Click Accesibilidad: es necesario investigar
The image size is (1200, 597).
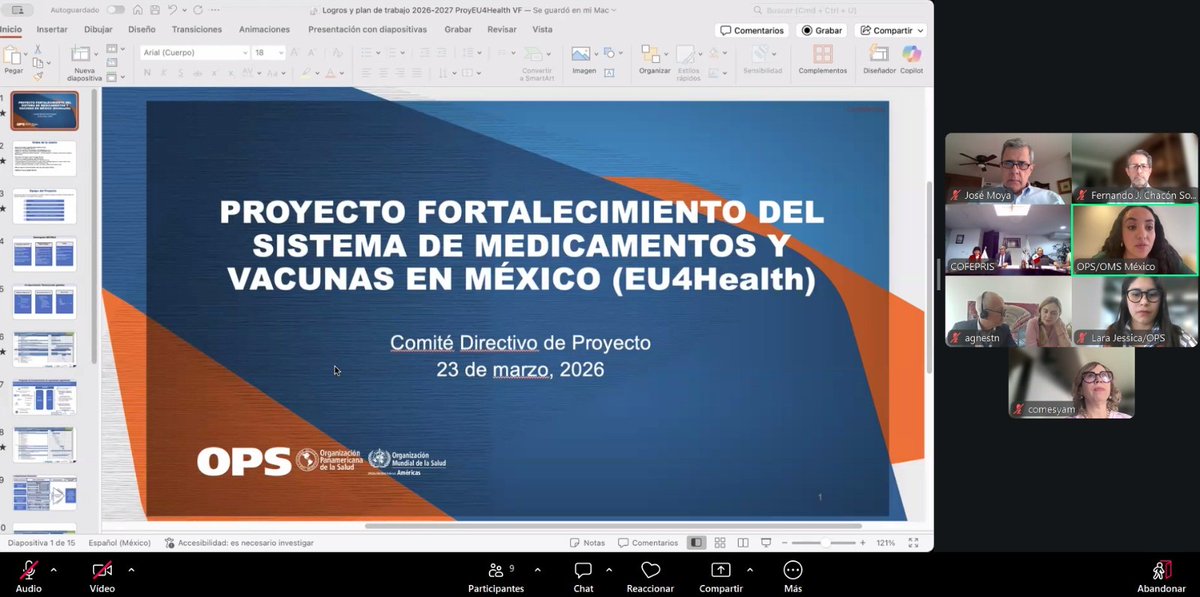239,543
